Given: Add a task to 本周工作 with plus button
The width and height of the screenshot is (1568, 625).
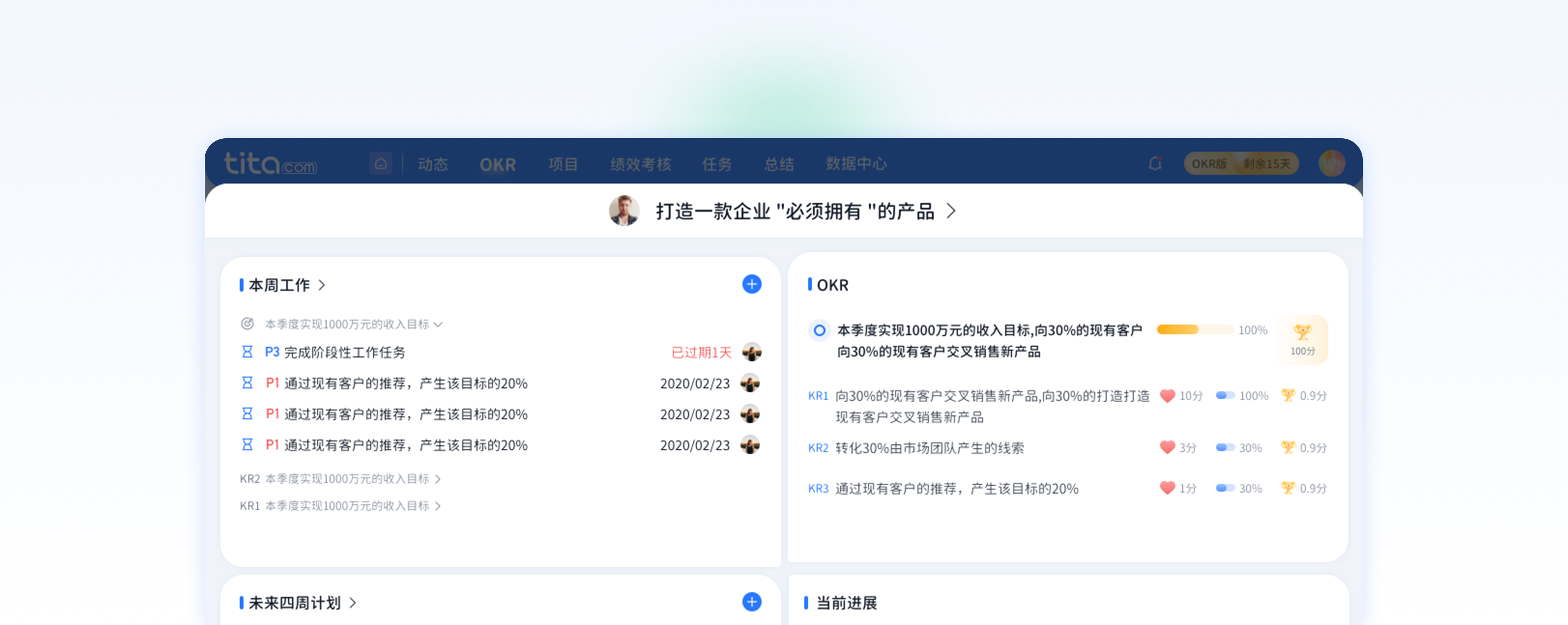Looking at the screenshot, I should (752, 284).
